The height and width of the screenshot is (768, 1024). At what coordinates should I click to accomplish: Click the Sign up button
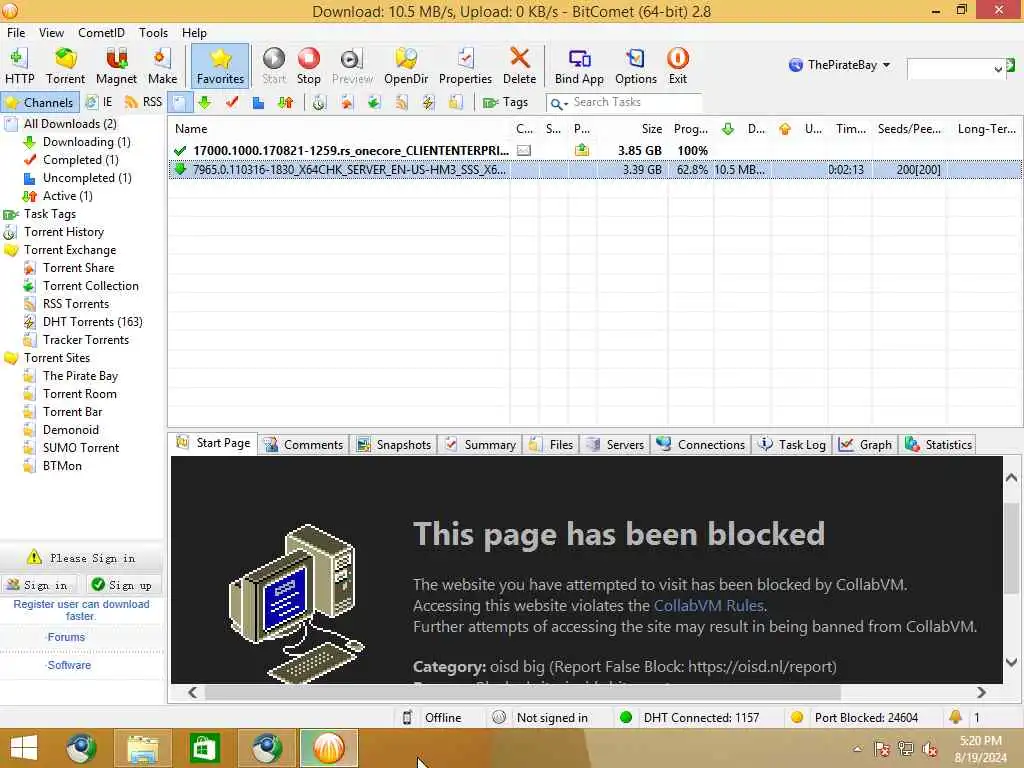tap(122, 585)
